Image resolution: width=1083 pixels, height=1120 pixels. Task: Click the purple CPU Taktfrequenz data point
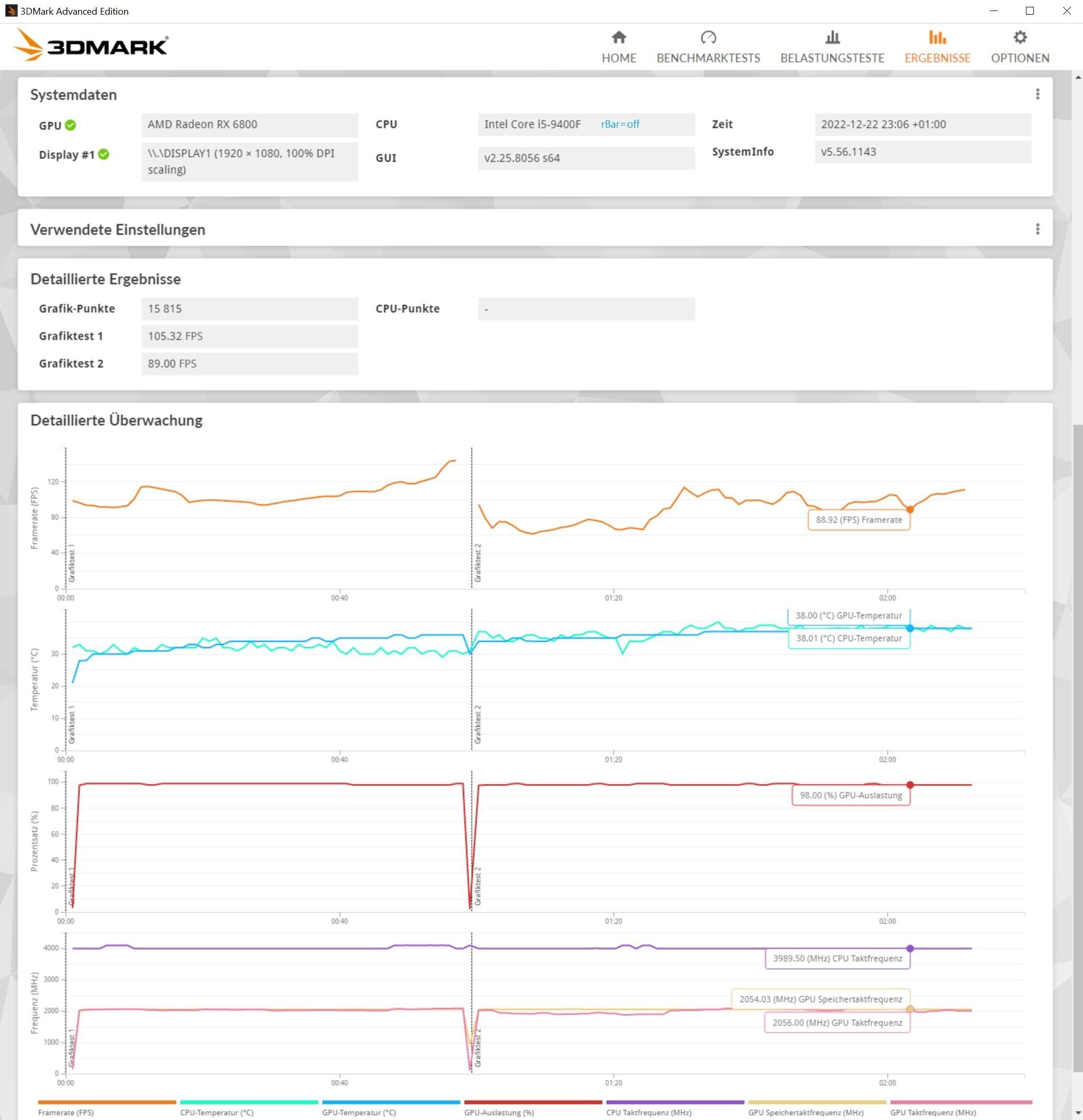pos(910,948)
